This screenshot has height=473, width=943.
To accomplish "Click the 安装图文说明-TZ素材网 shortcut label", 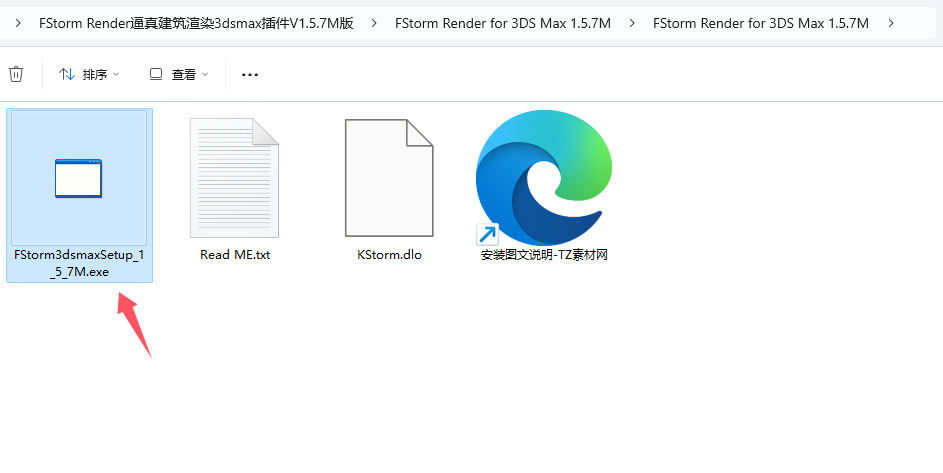I will pyautogui.click(x=544, y=255).
